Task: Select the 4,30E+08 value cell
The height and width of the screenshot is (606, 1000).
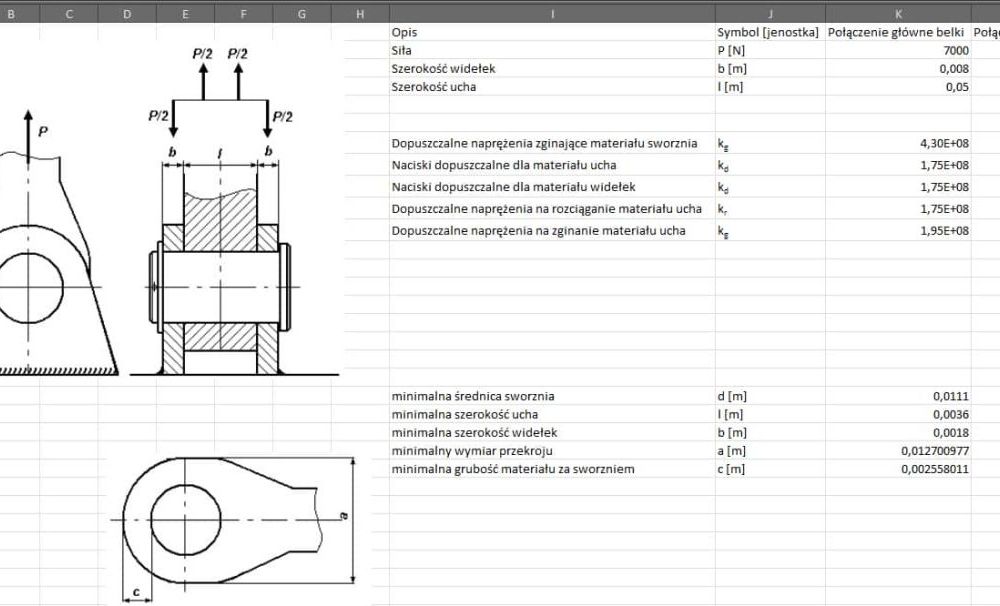Action: (898, 143)
